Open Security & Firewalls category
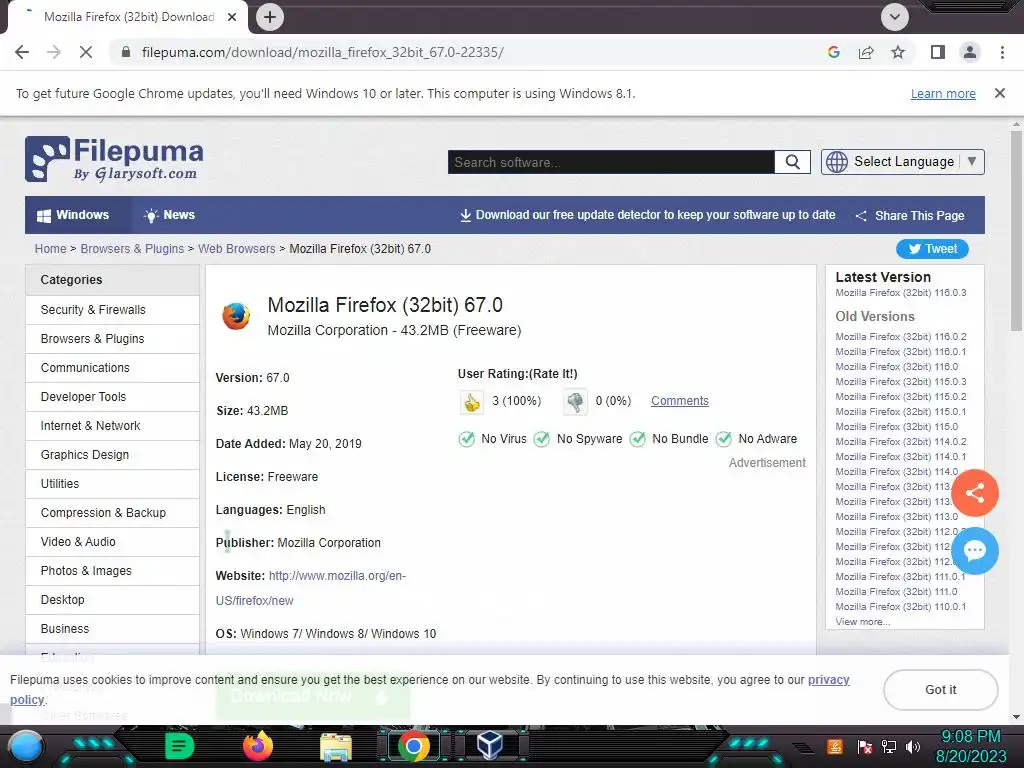Screen dimensions: 1024x768 point(112,310)
